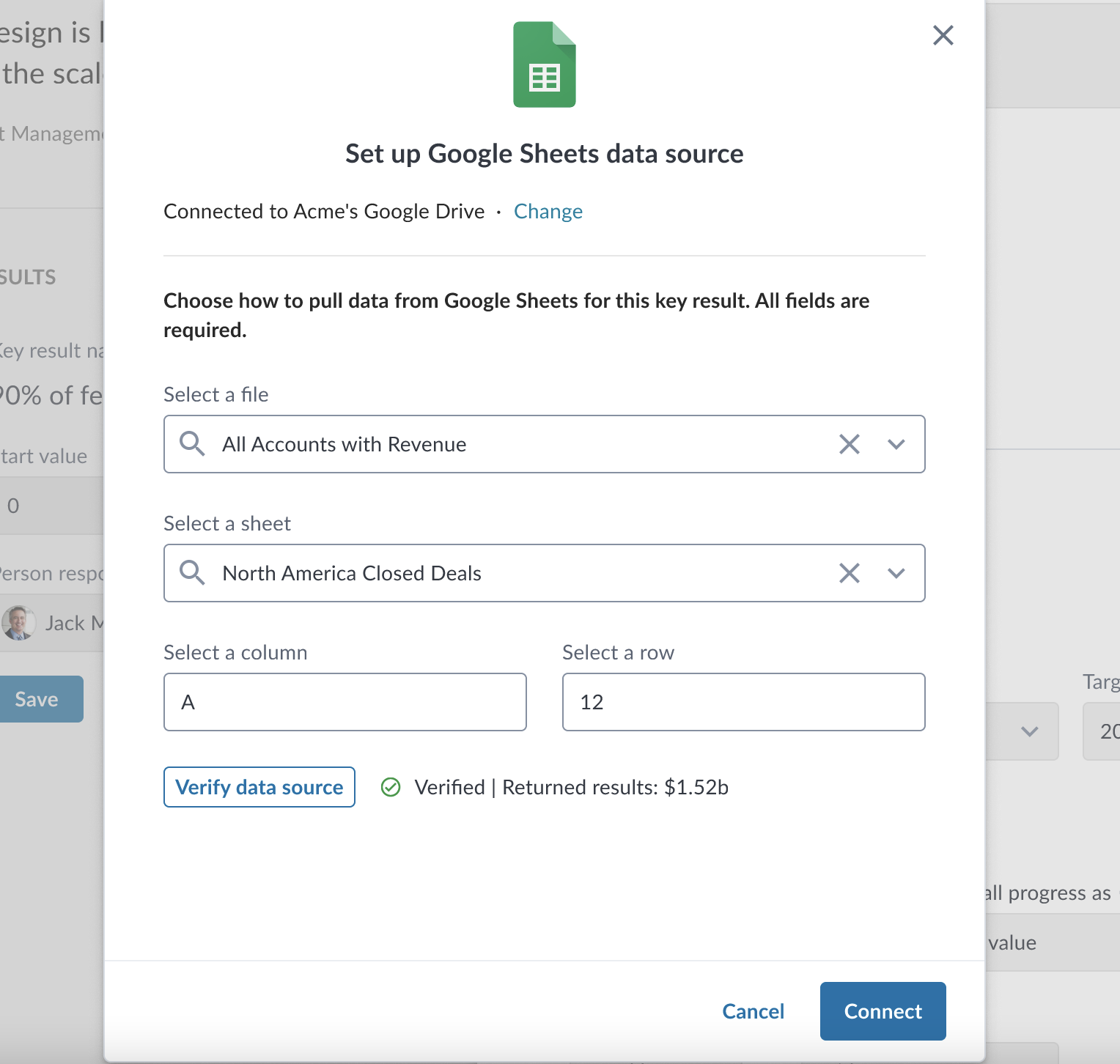
Task: Focus the Select a row input field
Action: tap(744, 702)
